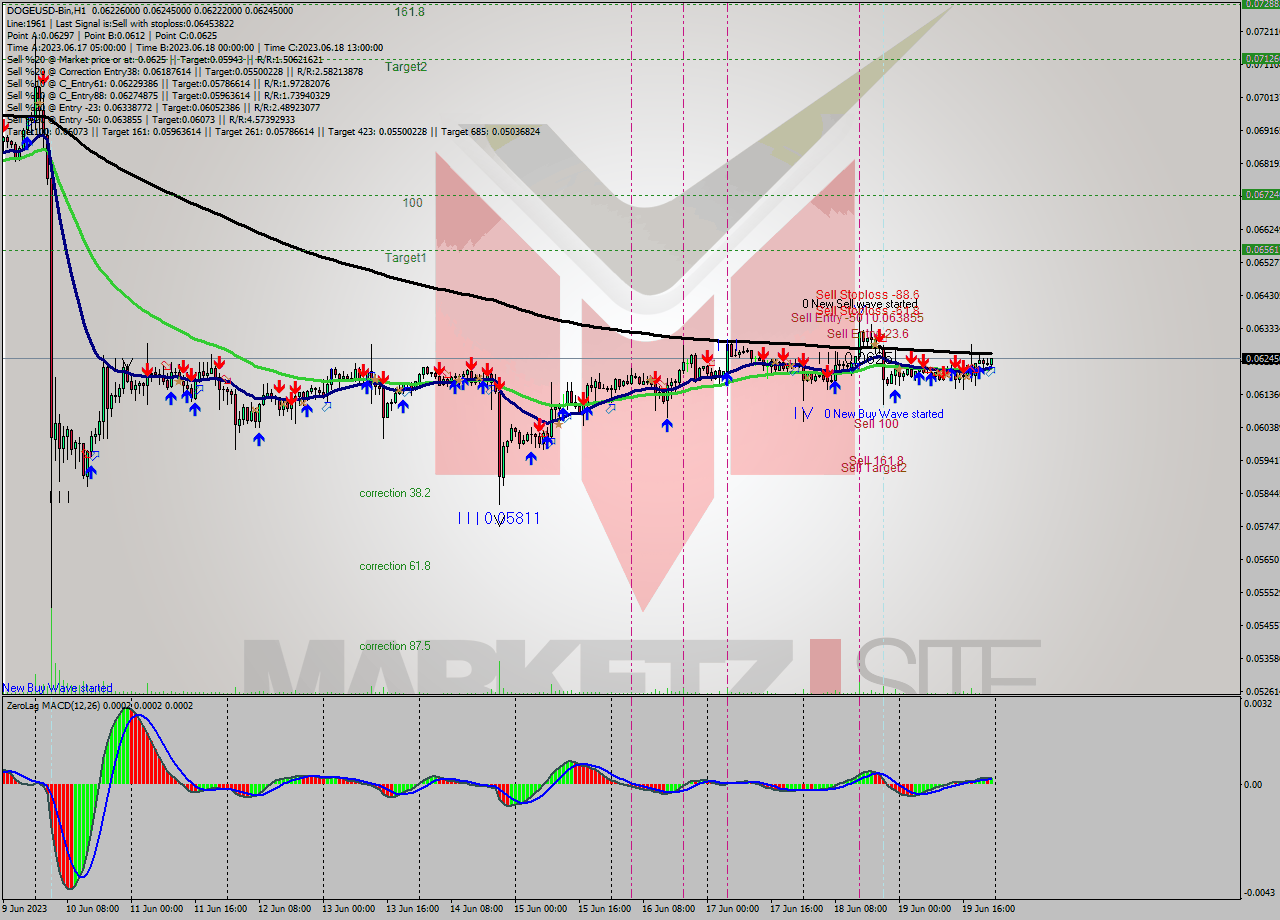Click the 0.06038 price axis value

pyautogui.click(x=1263, y=427)
